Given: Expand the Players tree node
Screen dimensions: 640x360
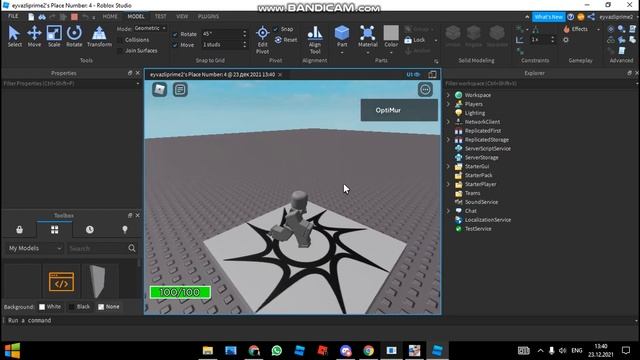Looking at the screenshot, I should coord(448,104).
